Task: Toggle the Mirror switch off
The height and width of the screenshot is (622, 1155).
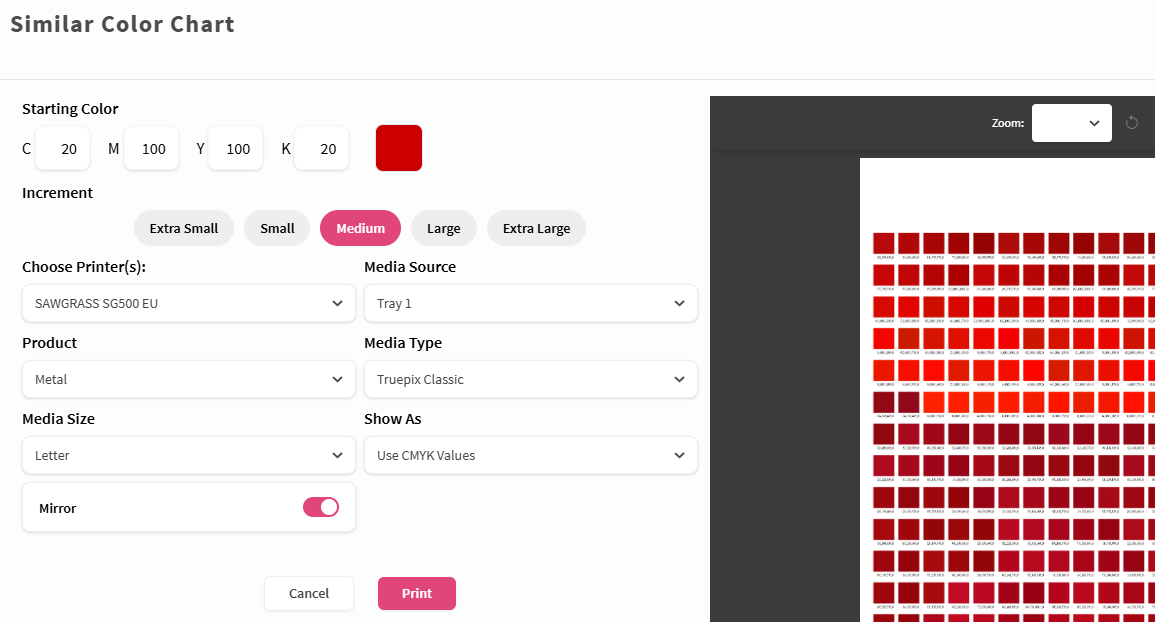Action: pyautogui.click(x=320, y=507)
